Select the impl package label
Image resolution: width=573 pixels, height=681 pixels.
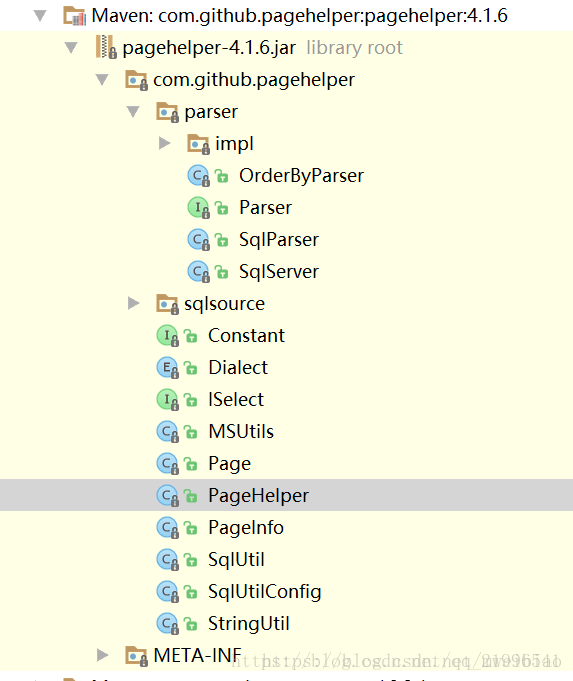[235, 144]
